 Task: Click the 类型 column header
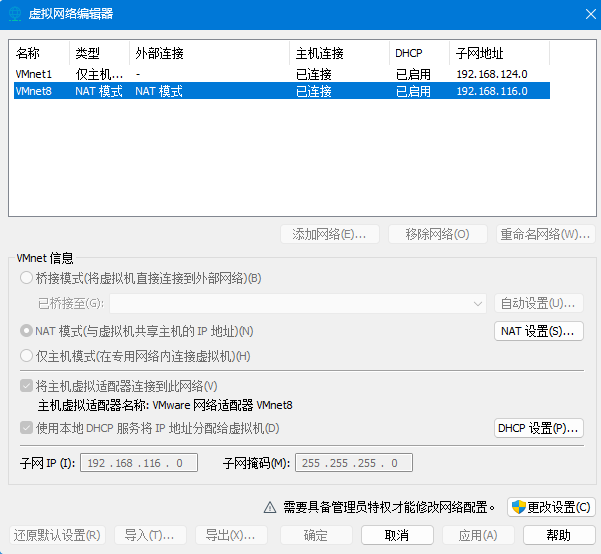tap(100, 53)
